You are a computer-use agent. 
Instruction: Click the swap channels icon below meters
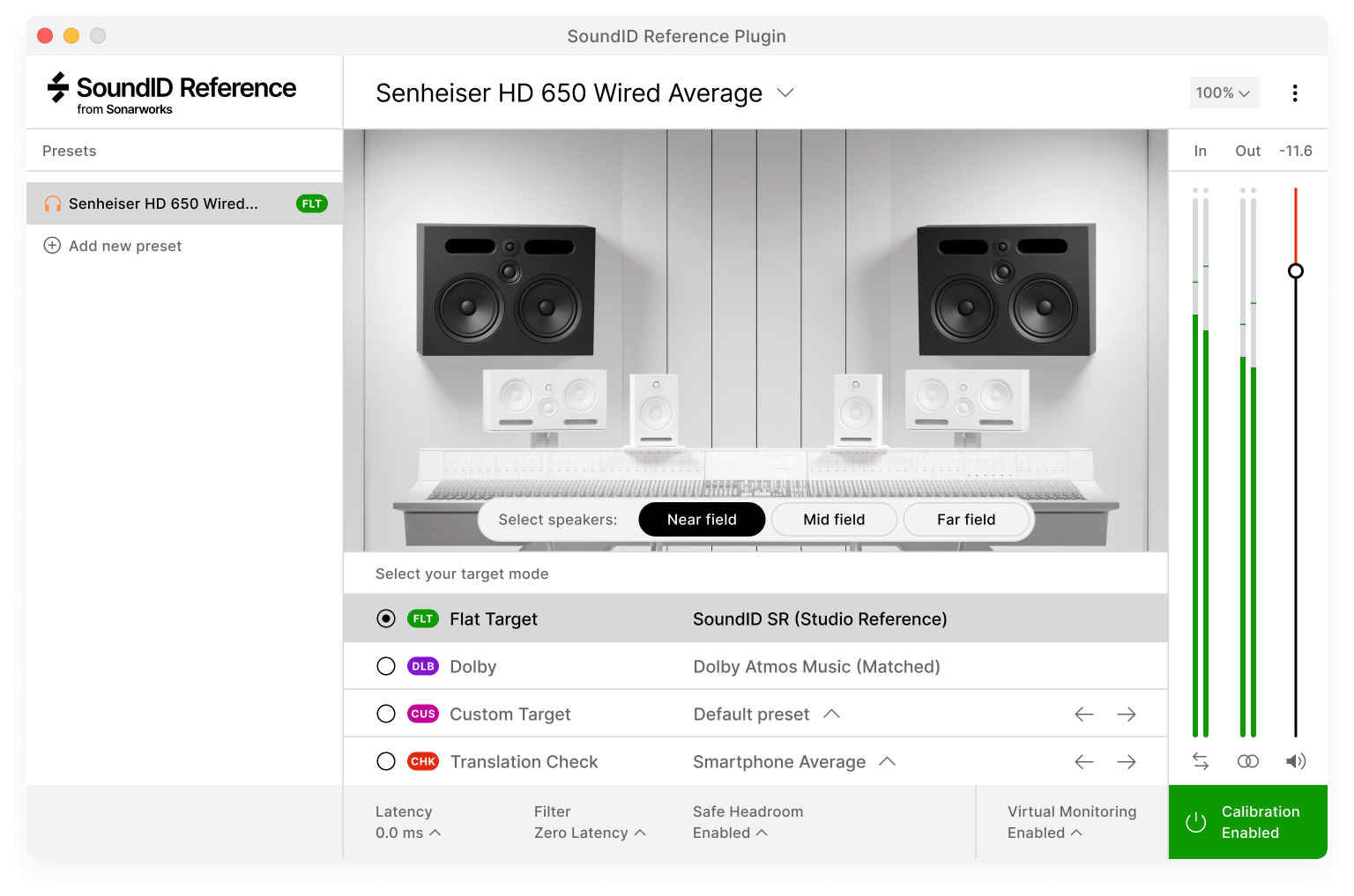click(1200, 761)
